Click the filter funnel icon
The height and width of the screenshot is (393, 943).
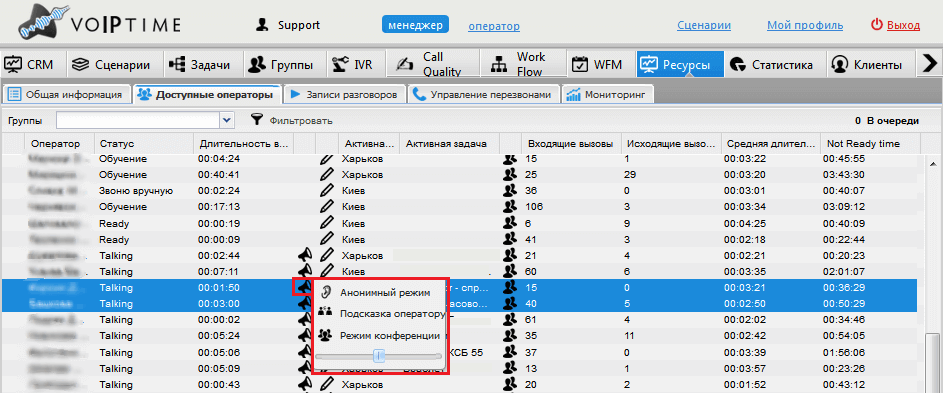(257, 120)
